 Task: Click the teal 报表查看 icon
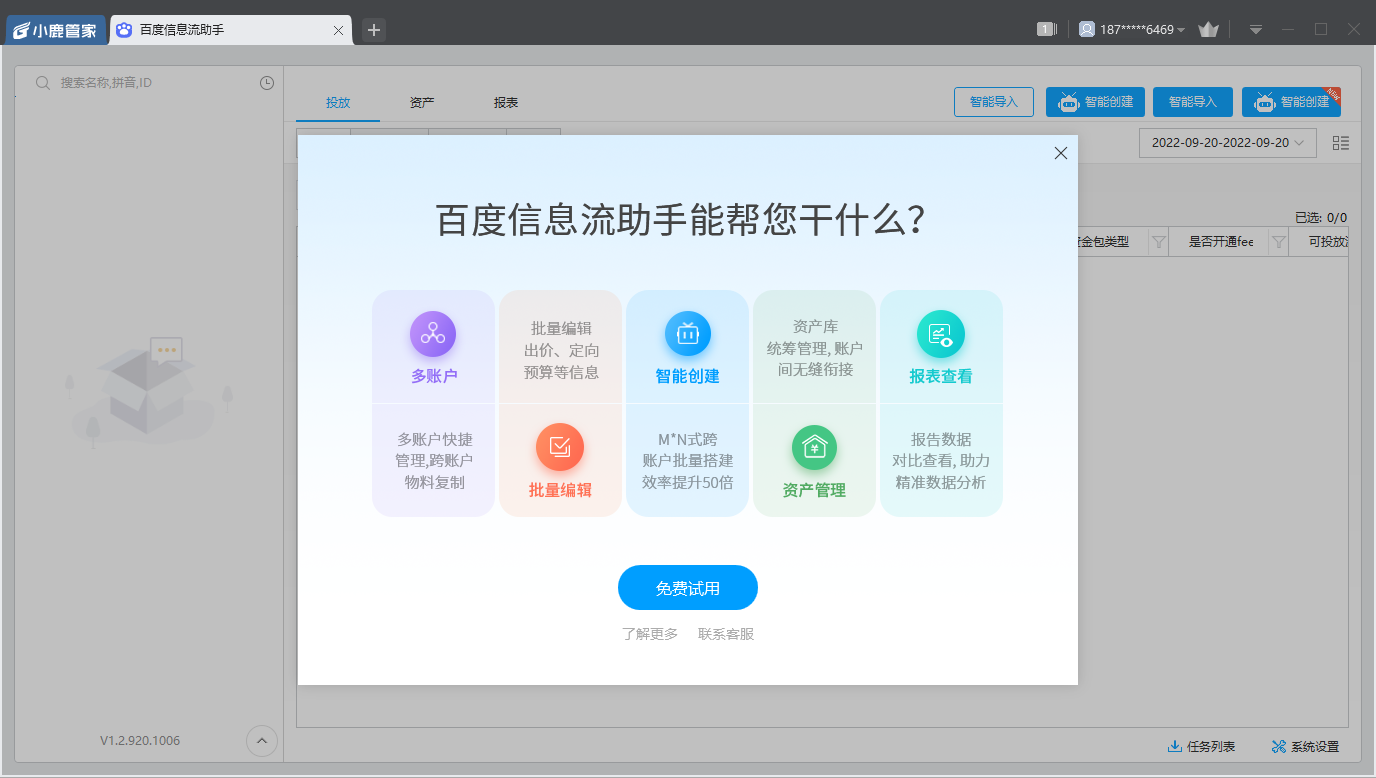coord(941,335)
